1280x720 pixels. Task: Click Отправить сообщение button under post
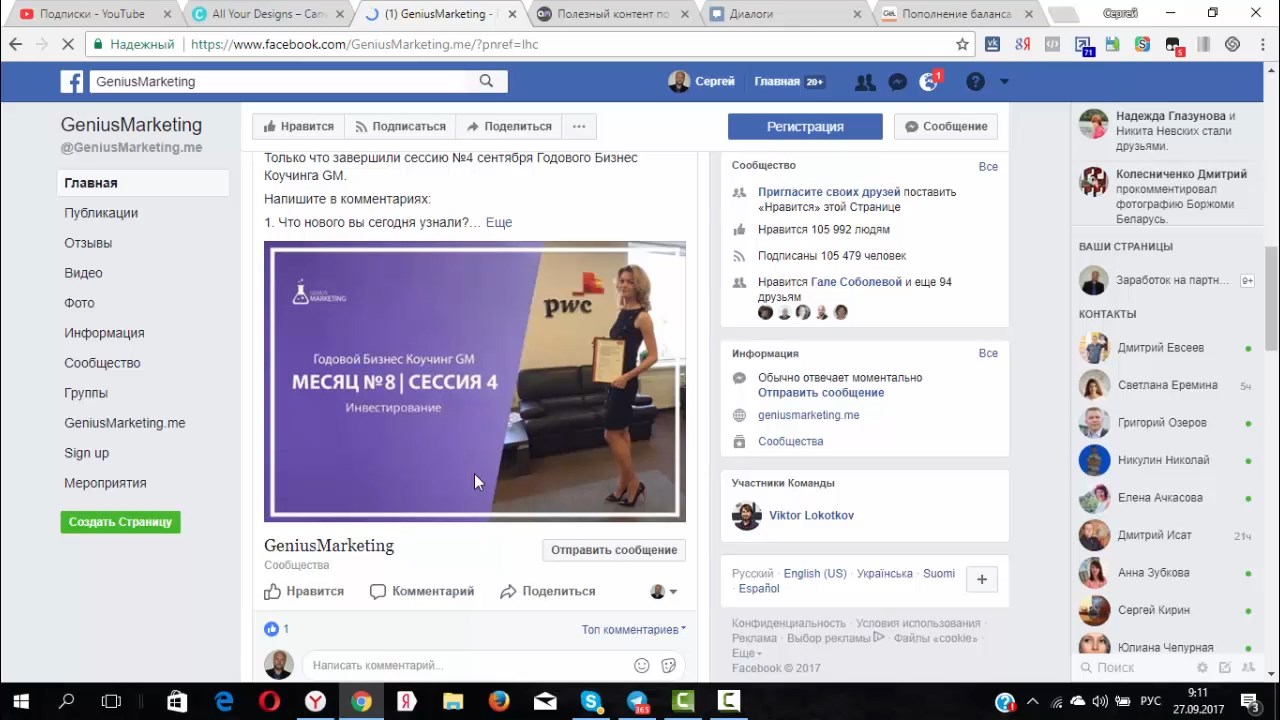coord(614,550)
